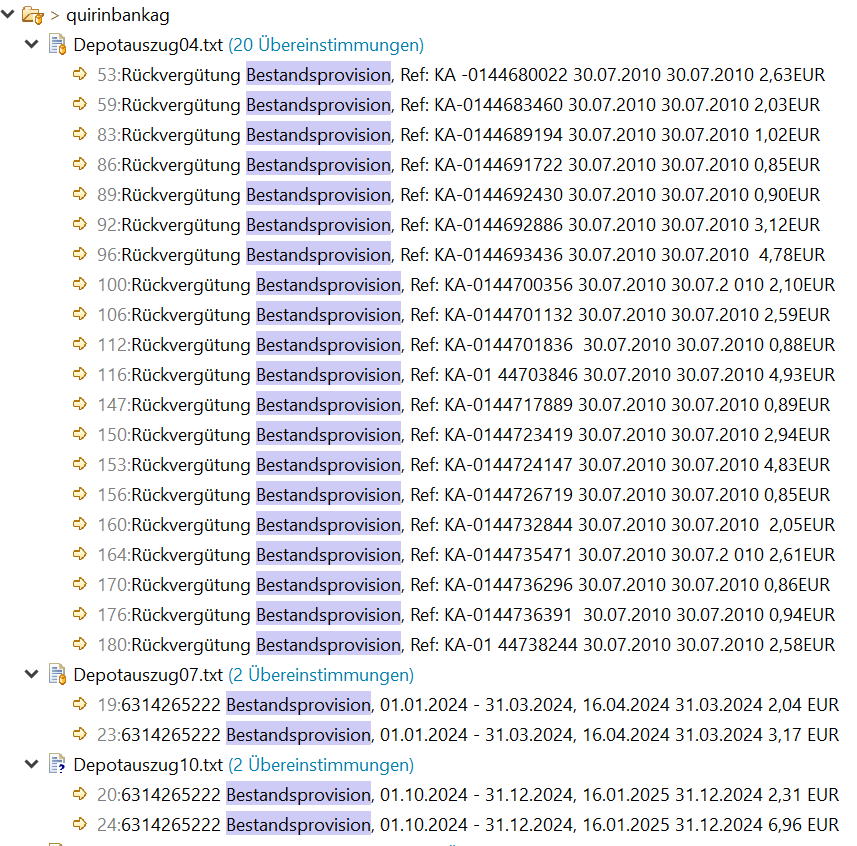Open match Ref KA-0144732844 2,05EUR
Screen dimensions: 857x846
(466, 525)
